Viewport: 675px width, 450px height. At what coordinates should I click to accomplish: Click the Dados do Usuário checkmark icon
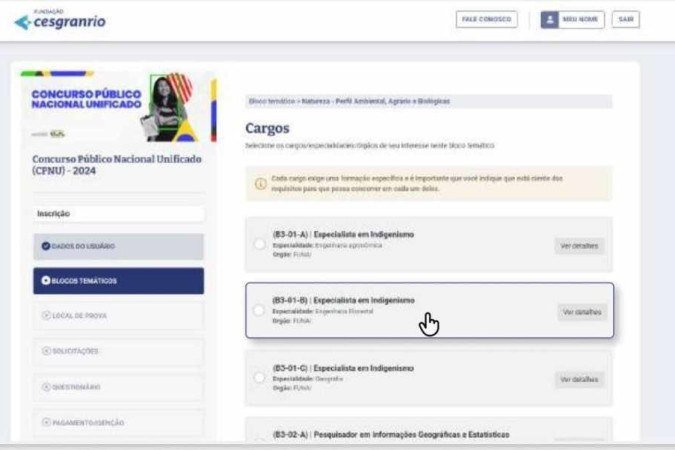pos(46,246)
